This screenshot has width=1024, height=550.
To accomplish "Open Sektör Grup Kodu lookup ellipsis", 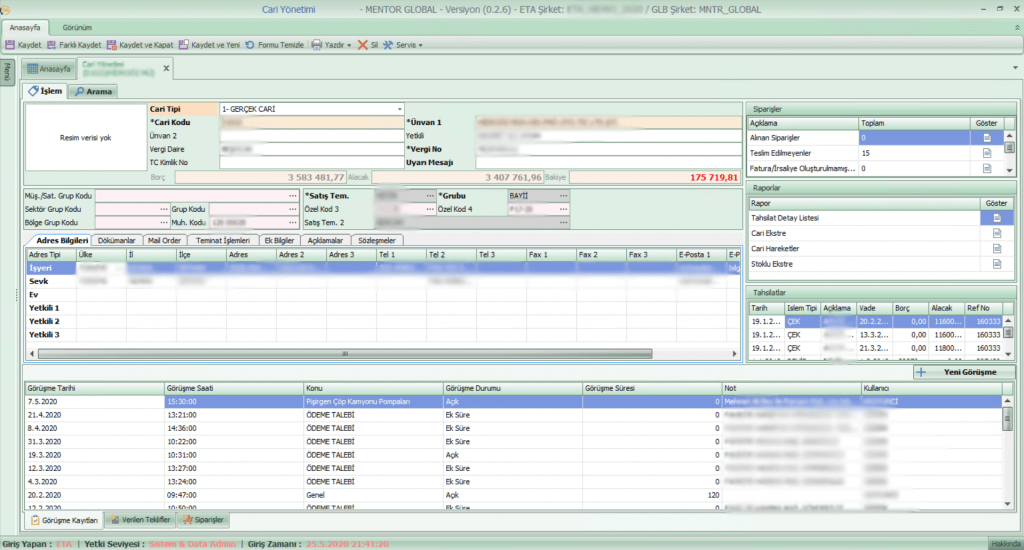I will point(163,209).
